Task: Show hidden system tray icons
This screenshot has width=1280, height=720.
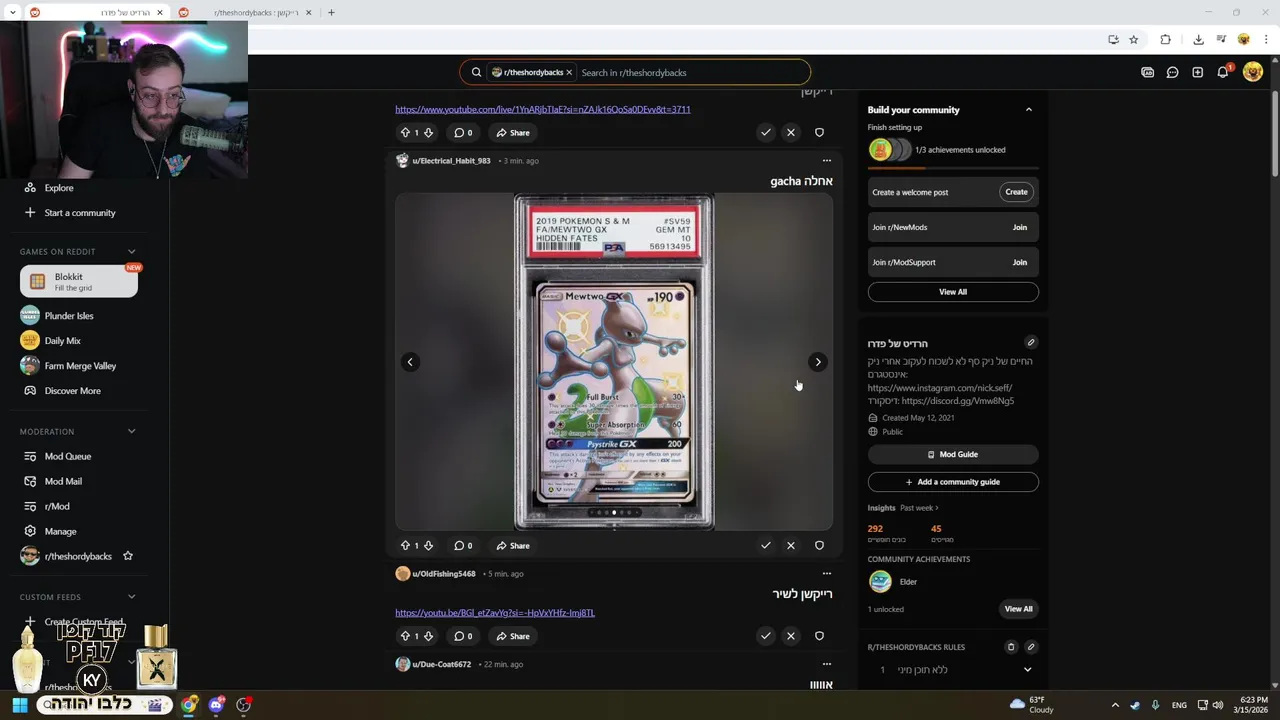Action: [1115, 705]
